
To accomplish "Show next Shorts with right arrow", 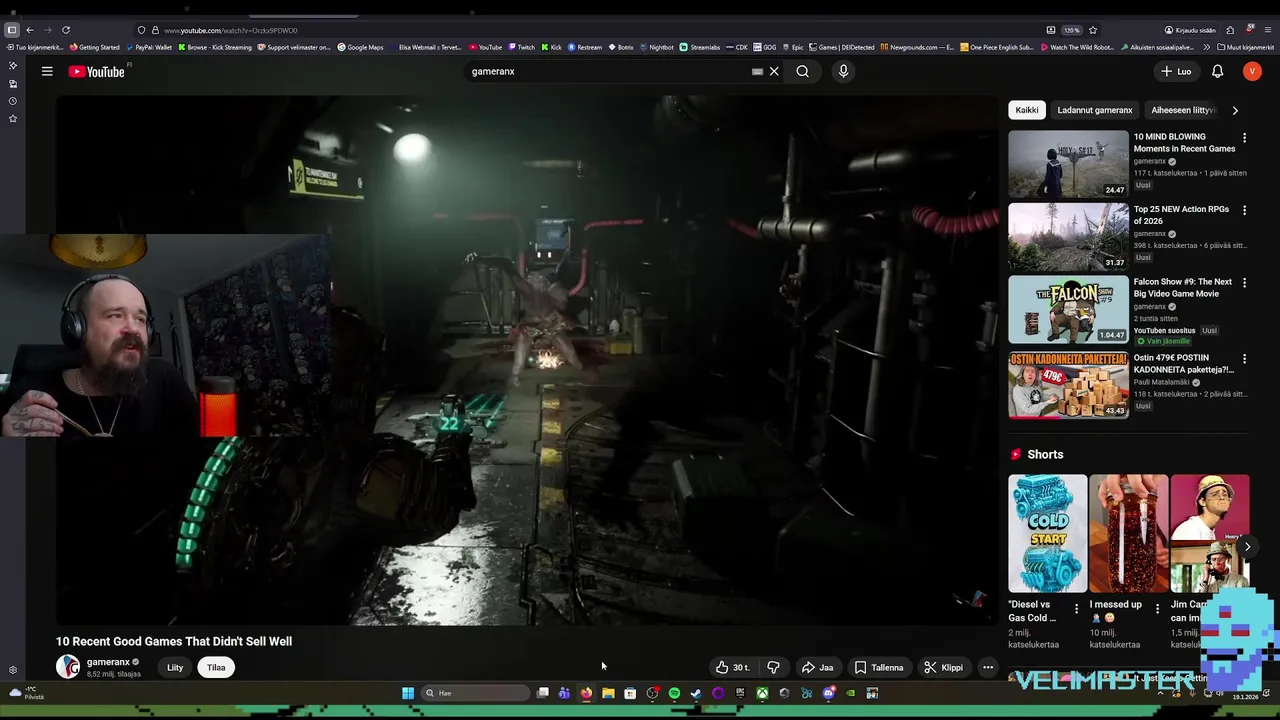I will 1247,546.
